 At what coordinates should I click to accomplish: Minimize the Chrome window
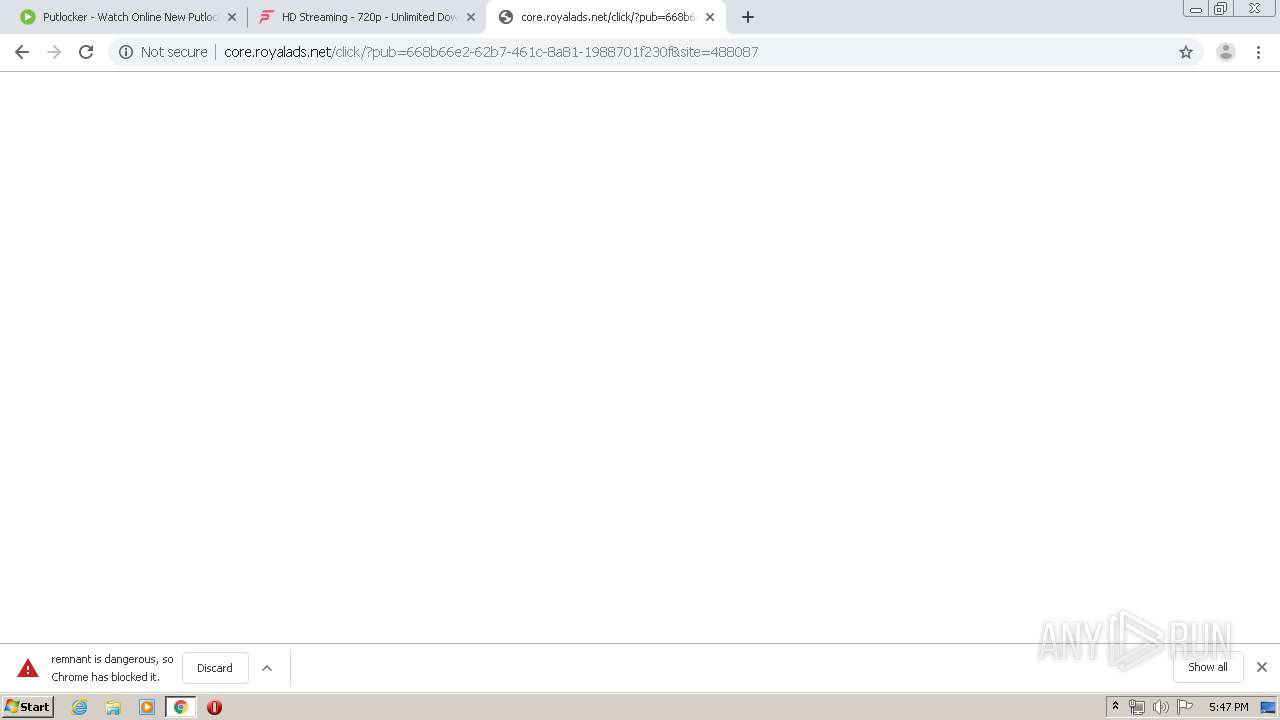[1196, 9]
